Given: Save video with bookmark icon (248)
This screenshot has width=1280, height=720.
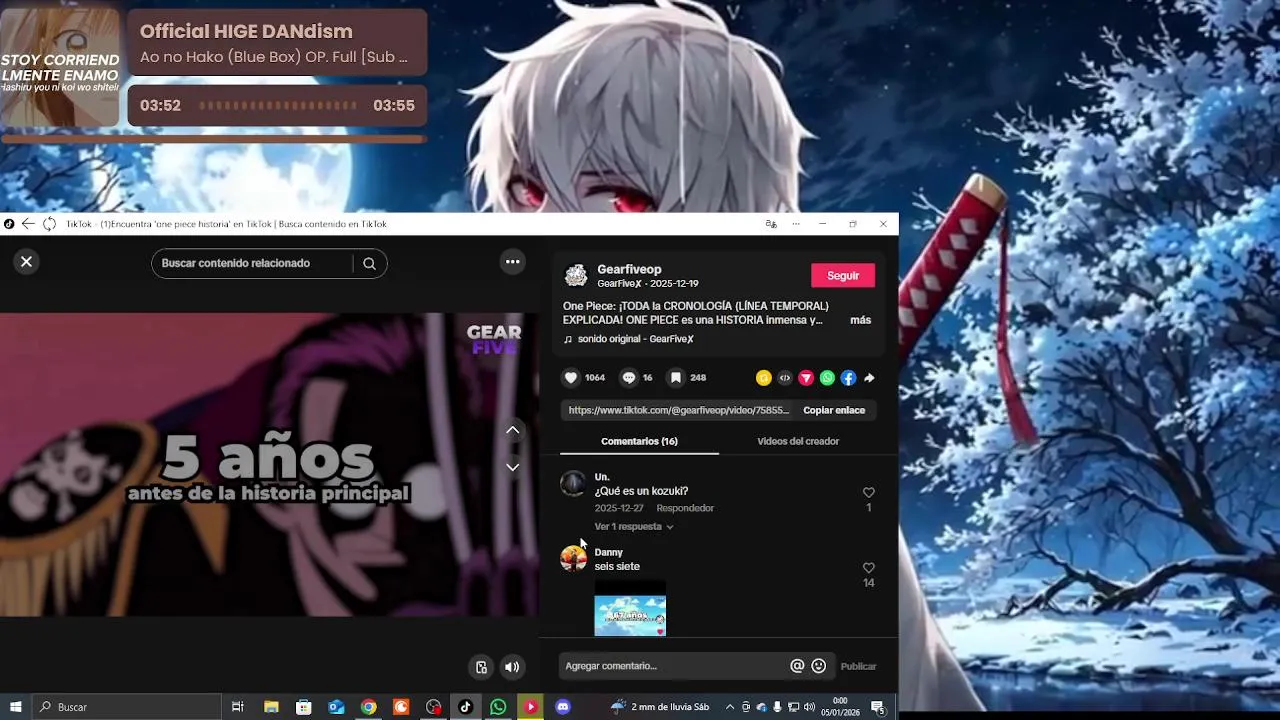Looking at the screenshot, I should point(676,377).
